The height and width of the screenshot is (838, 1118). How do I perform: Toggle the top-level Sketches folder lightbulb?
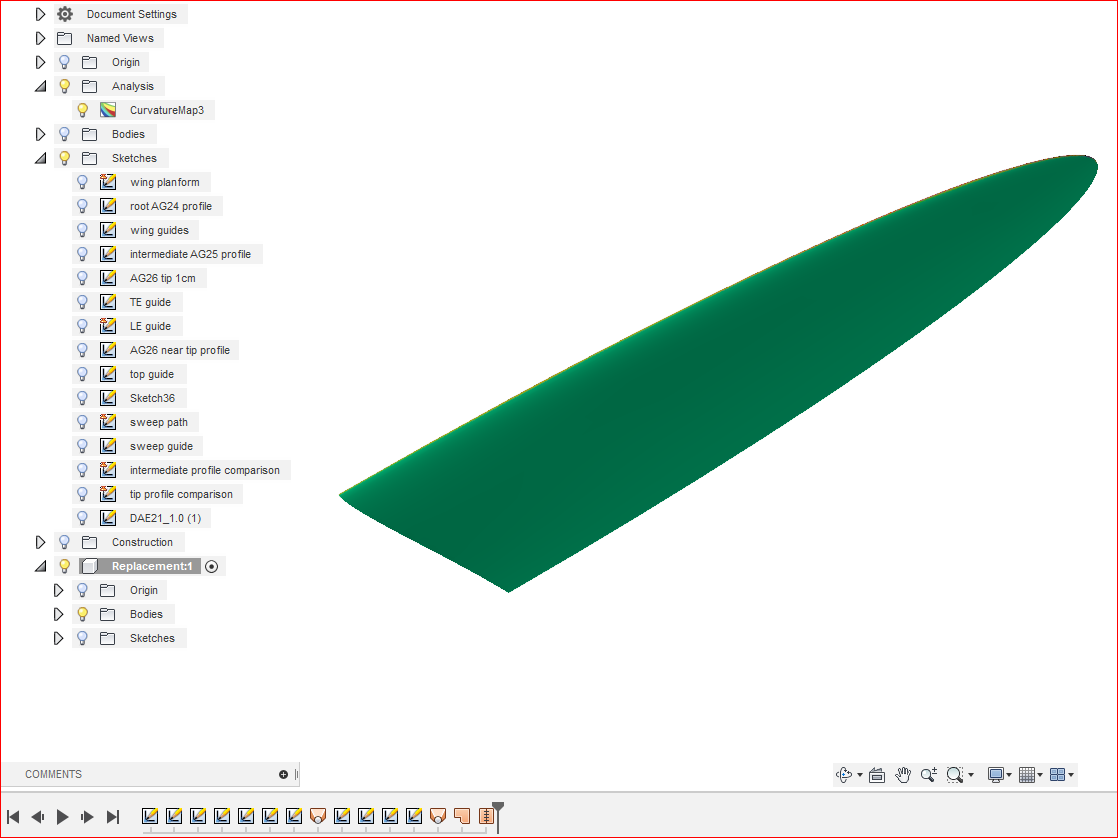pyautogui.click(x=64, y=158)
